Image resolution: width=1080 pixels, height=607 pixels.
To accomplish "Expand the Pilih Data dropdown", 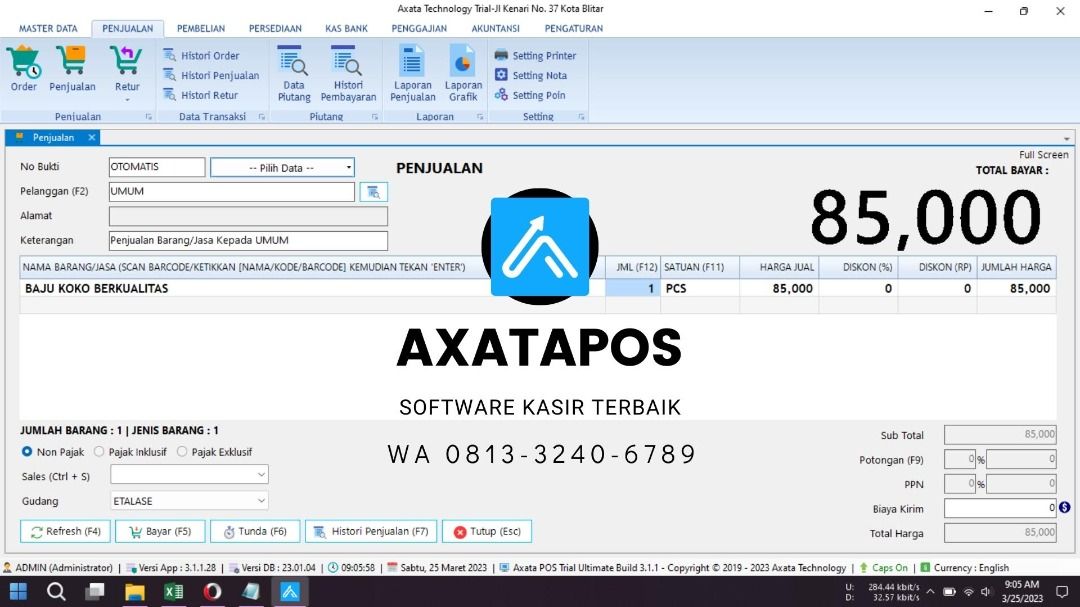I will (282, 168).
